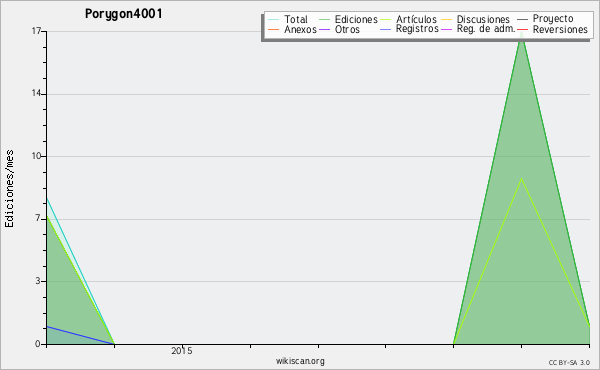
Task: Click the Reversiones legend entry
Action: (x=552, y=29)
